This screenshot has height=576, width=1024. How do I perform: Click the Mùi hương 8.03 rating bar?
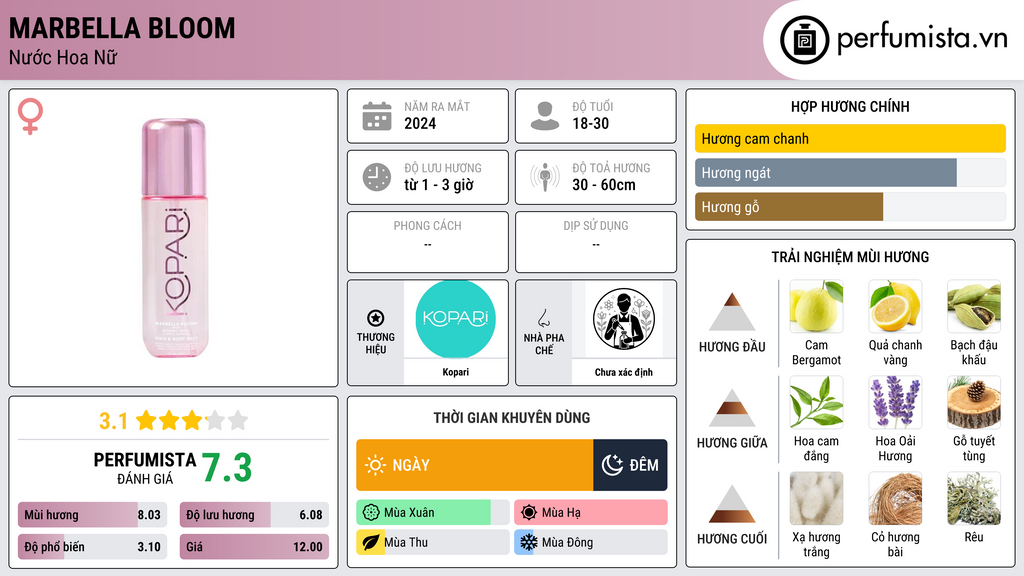(93, 515)
